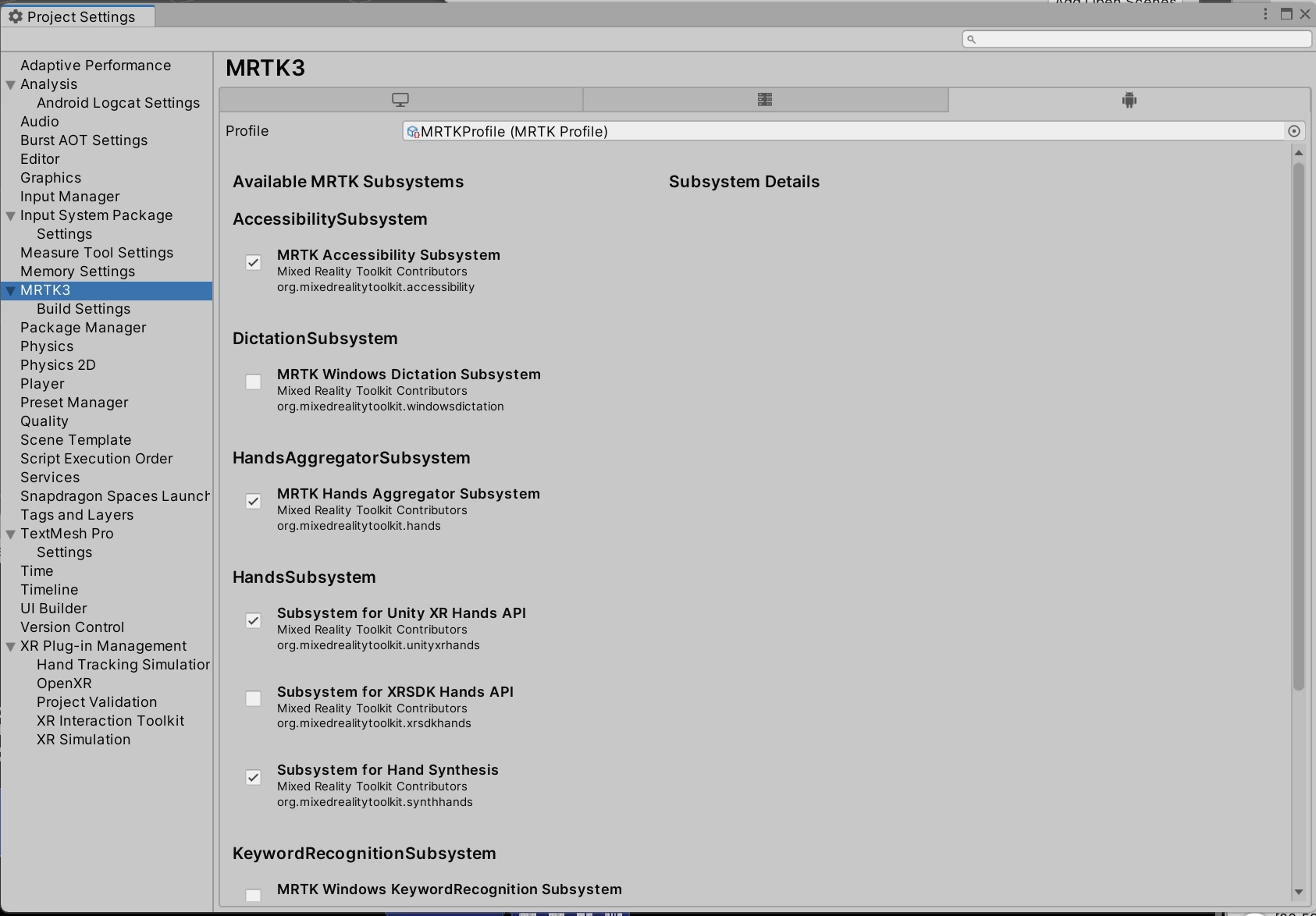Select Package Manager settings
Image resolution: width=1316 pixels, height=916 pixels.
(x=106, y=328)
